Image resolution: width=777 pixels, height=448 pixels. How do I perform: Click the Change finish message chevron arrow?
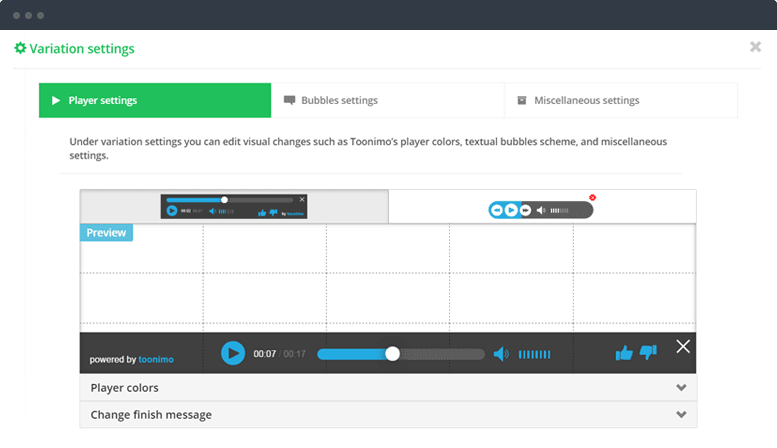tap(681, 414)
